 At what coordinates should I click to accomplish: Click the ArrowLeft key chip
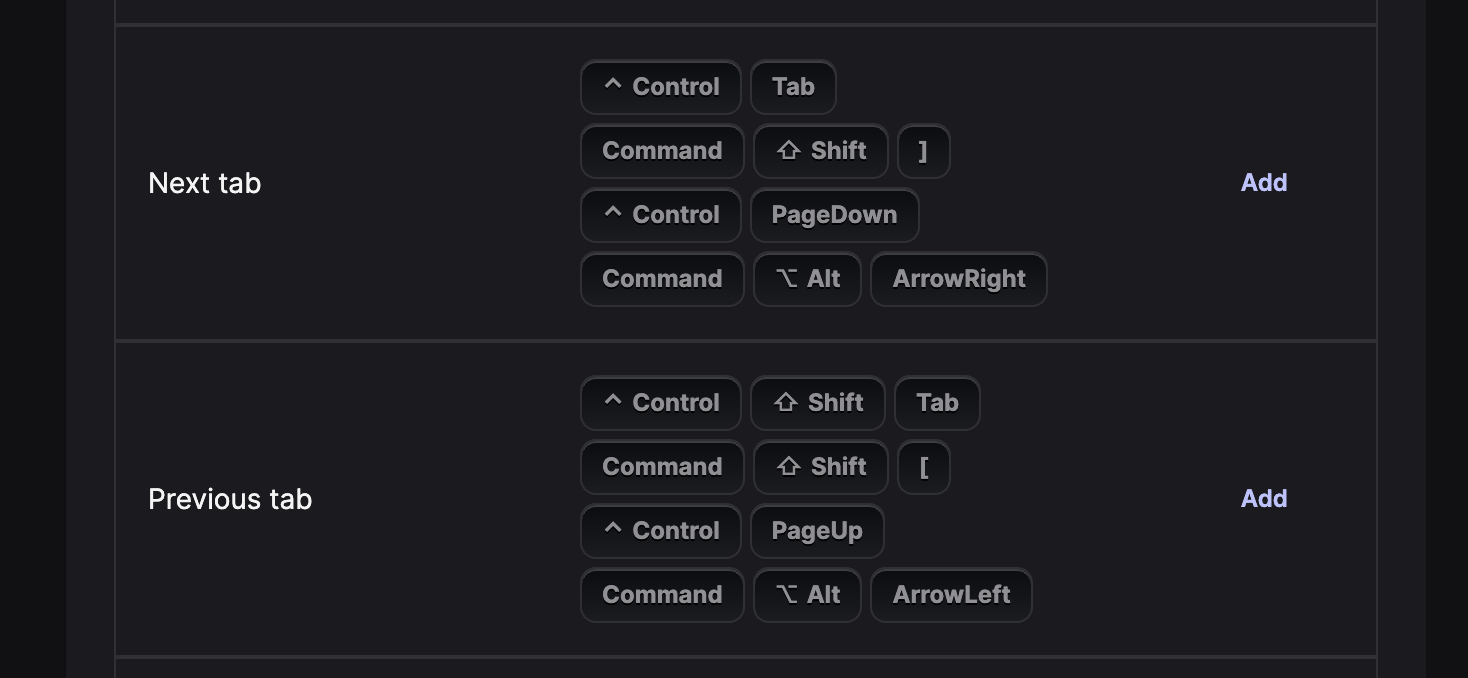pos(951,595)
